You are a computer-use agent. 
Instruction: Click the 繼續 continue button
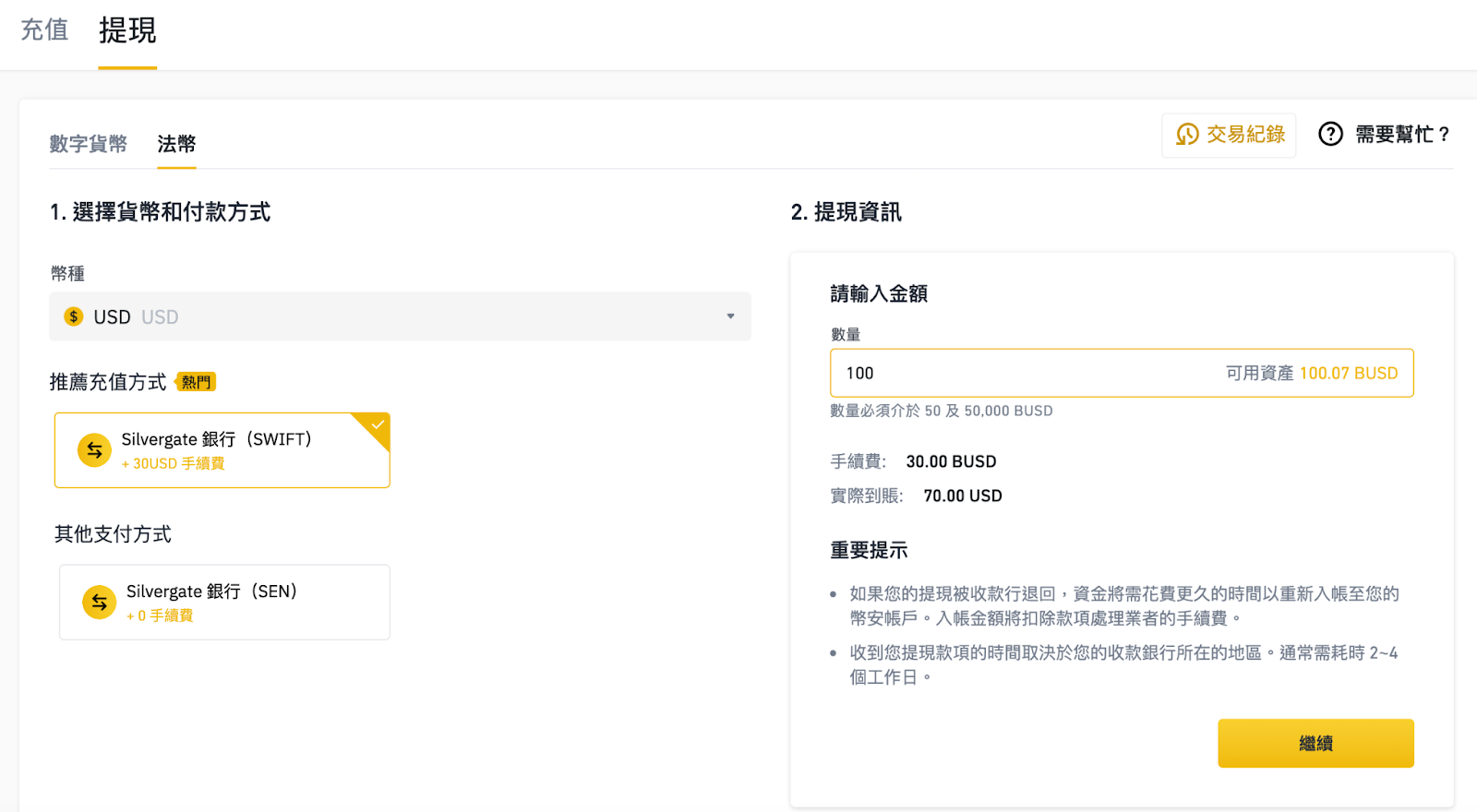tap(1315, 744)
